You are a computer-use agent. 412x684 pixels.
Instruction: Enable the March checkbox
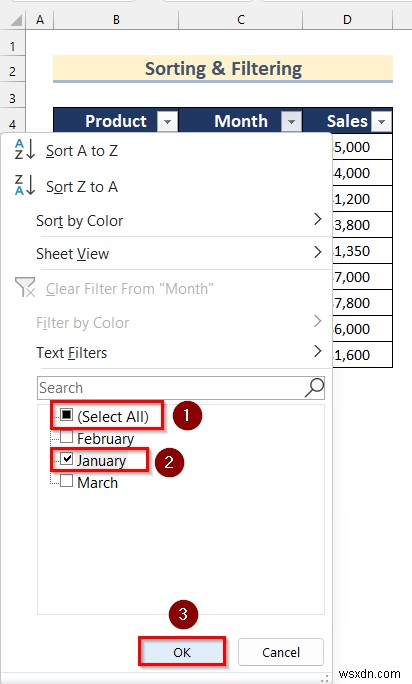coord(66,481)
